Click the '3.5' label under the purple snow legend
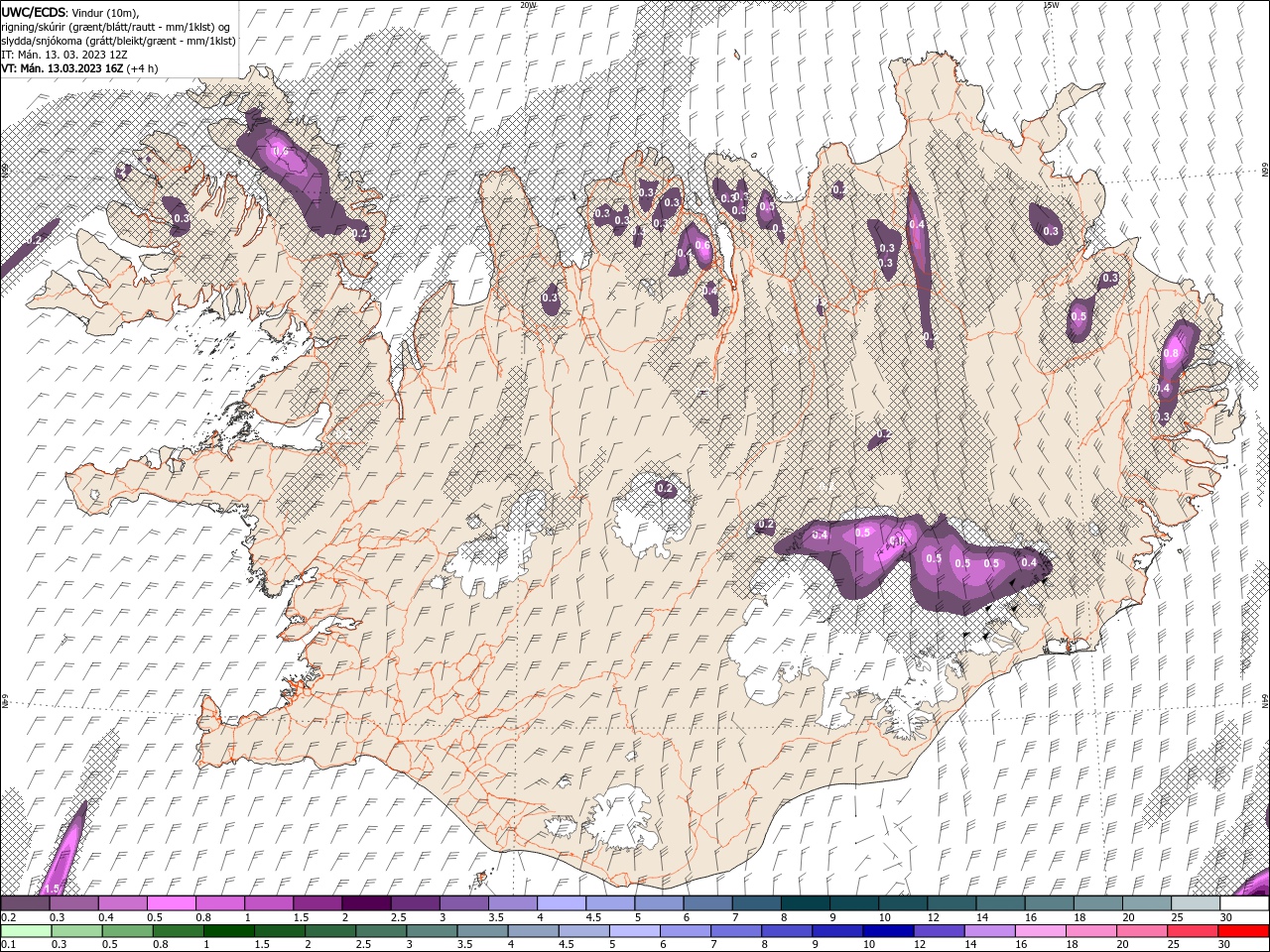This screenshot has width=1270, height=952. (496, 917)
